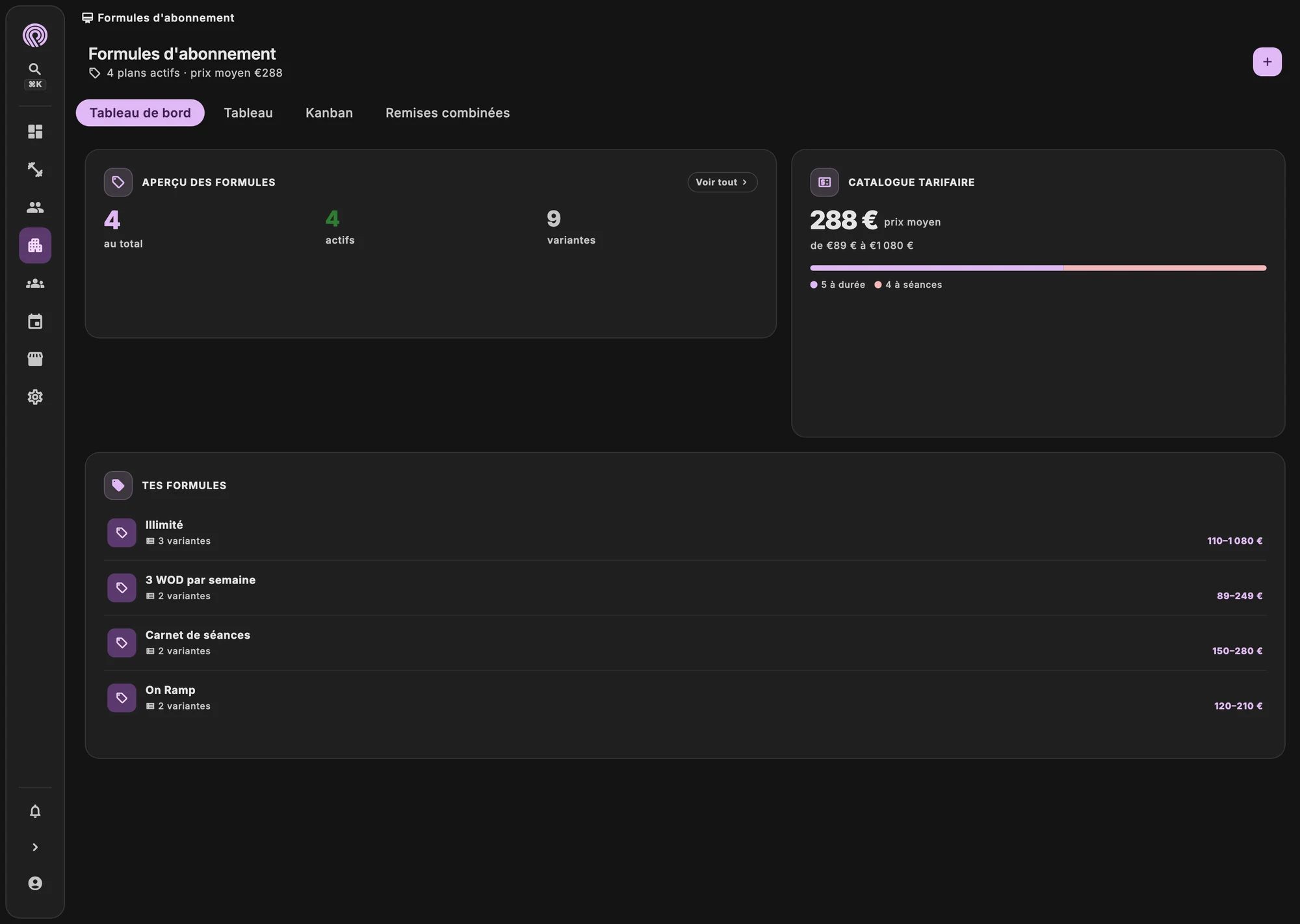Click the Formules d'abonnement breadcrumb

pos(159,18)
